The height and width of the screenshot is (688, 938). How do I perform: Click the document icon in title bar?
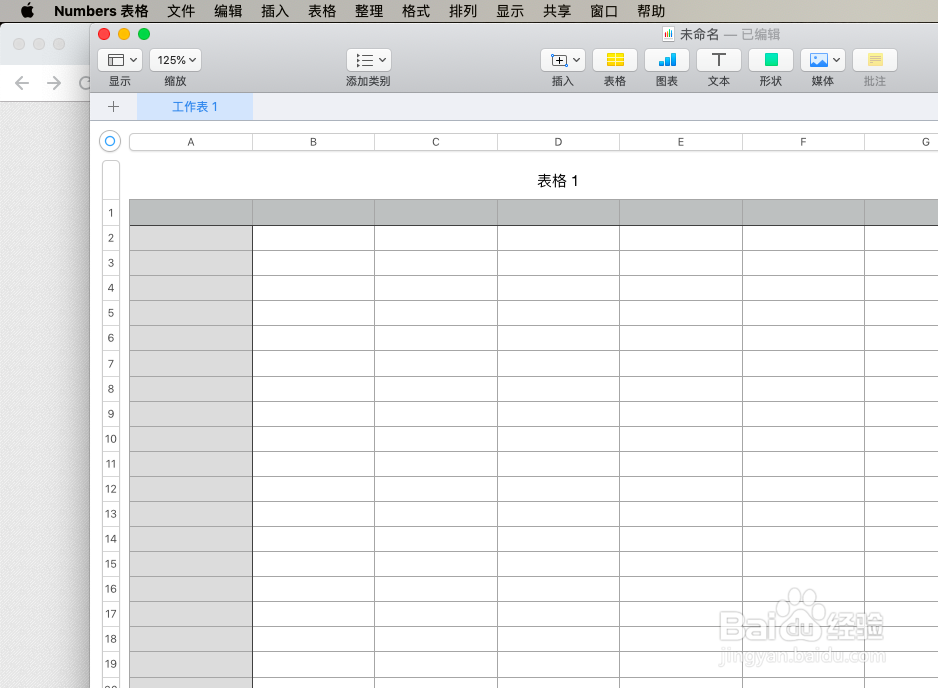pos(668,34)
